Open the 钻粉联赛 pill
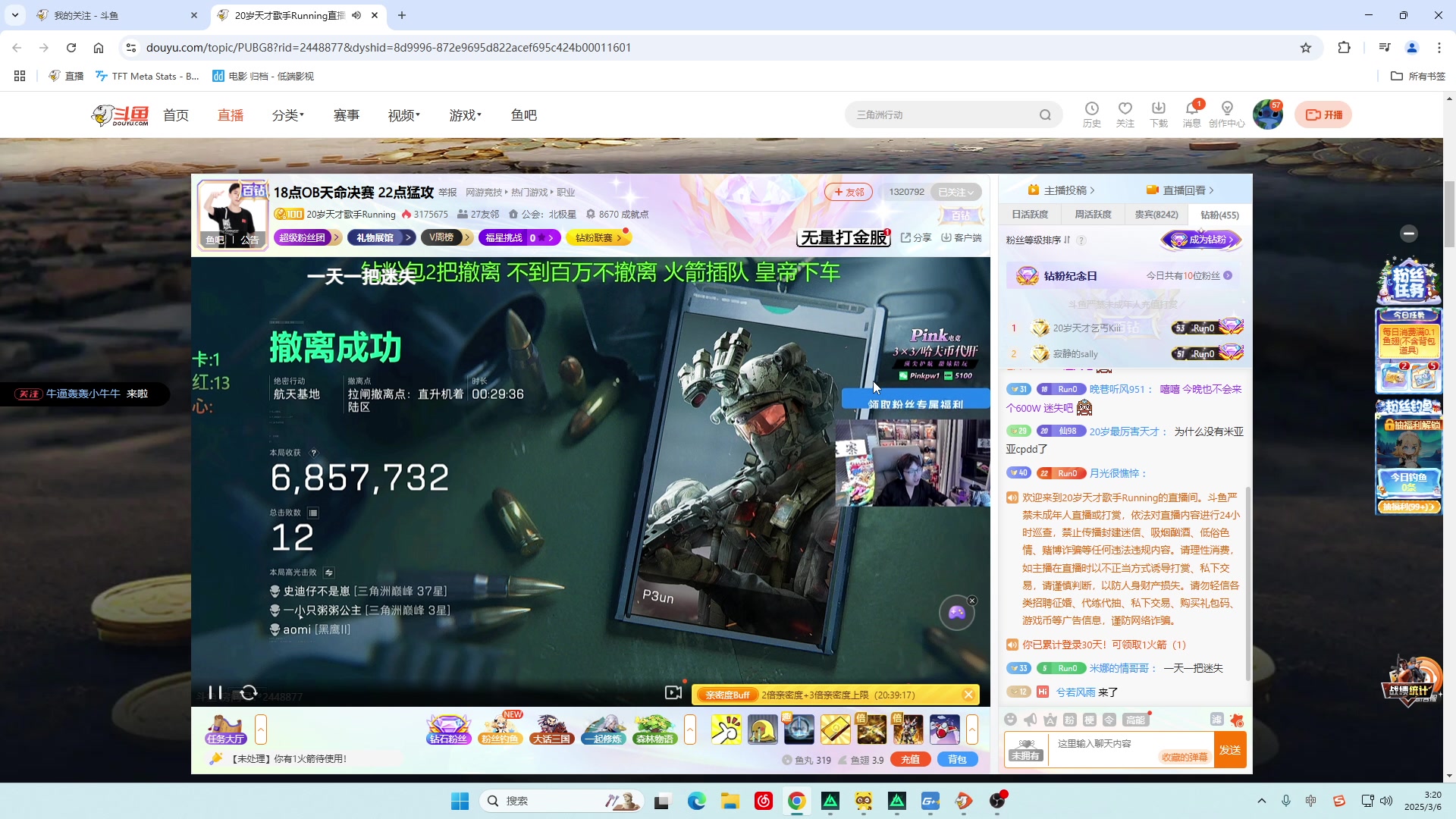1456x819 pixels. (x=599, y=238)
